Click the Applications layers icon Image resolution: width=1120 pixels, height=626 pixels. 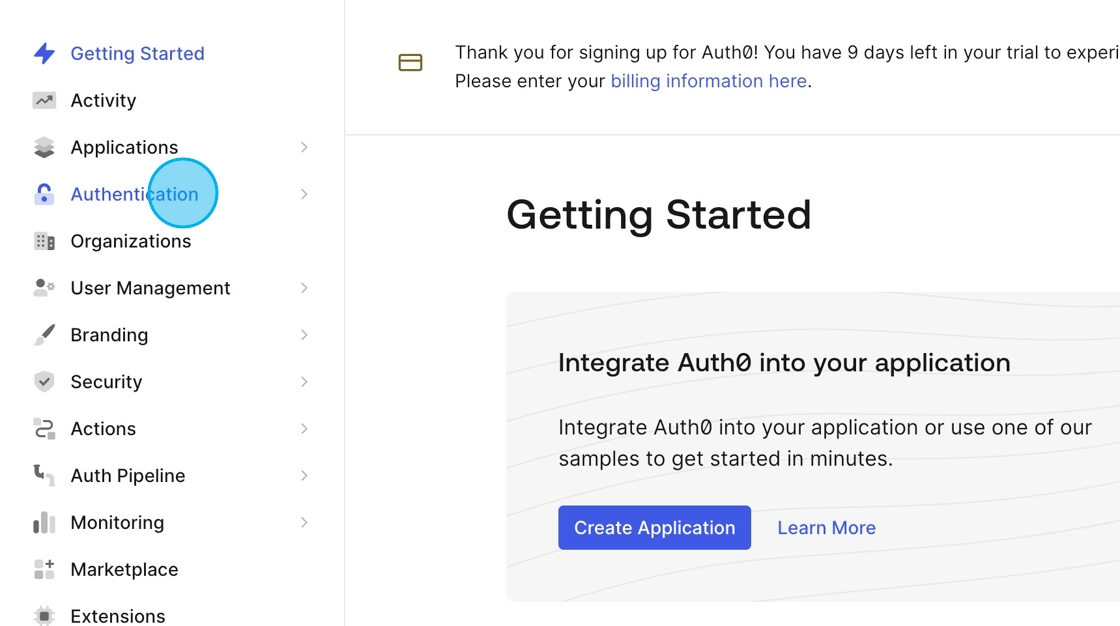[x=44, y=147]
